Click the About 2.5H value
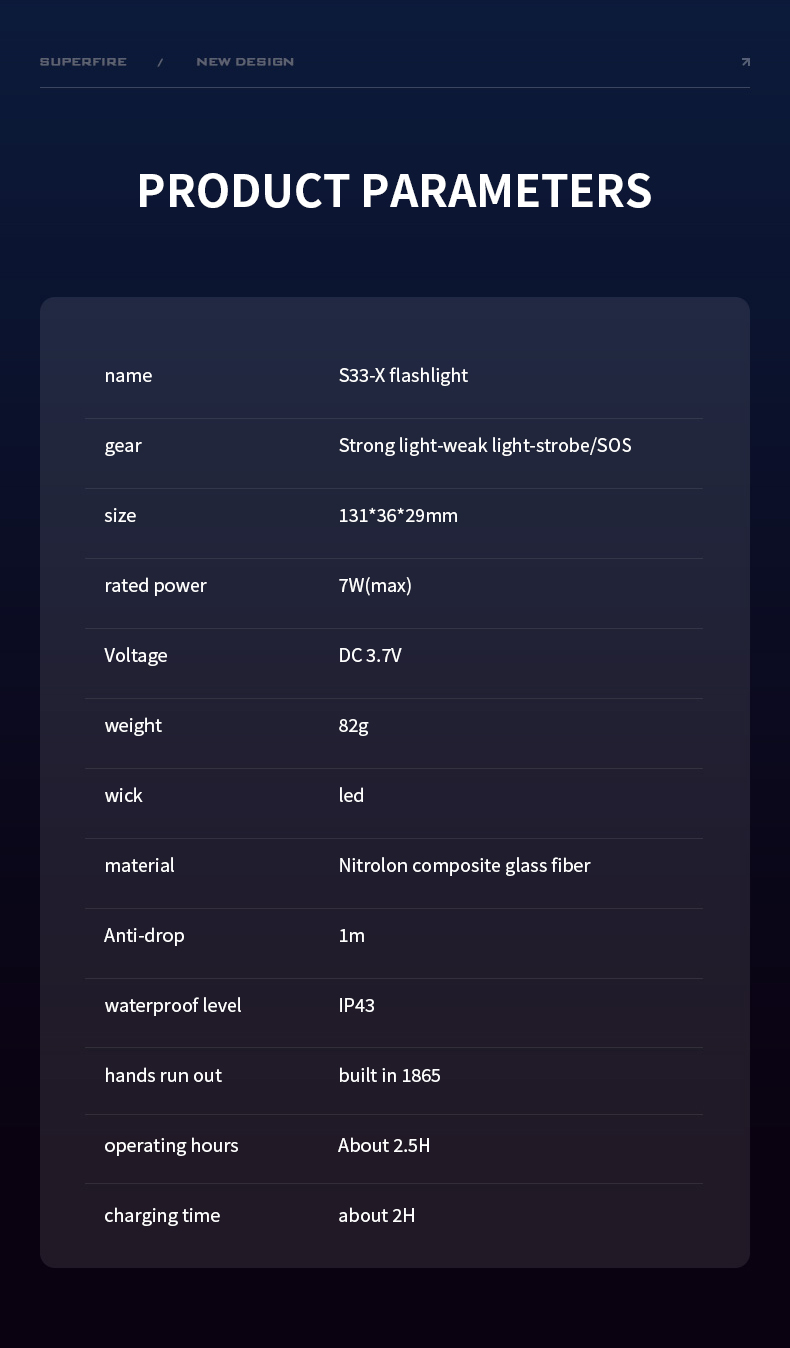 [384, 1145]
